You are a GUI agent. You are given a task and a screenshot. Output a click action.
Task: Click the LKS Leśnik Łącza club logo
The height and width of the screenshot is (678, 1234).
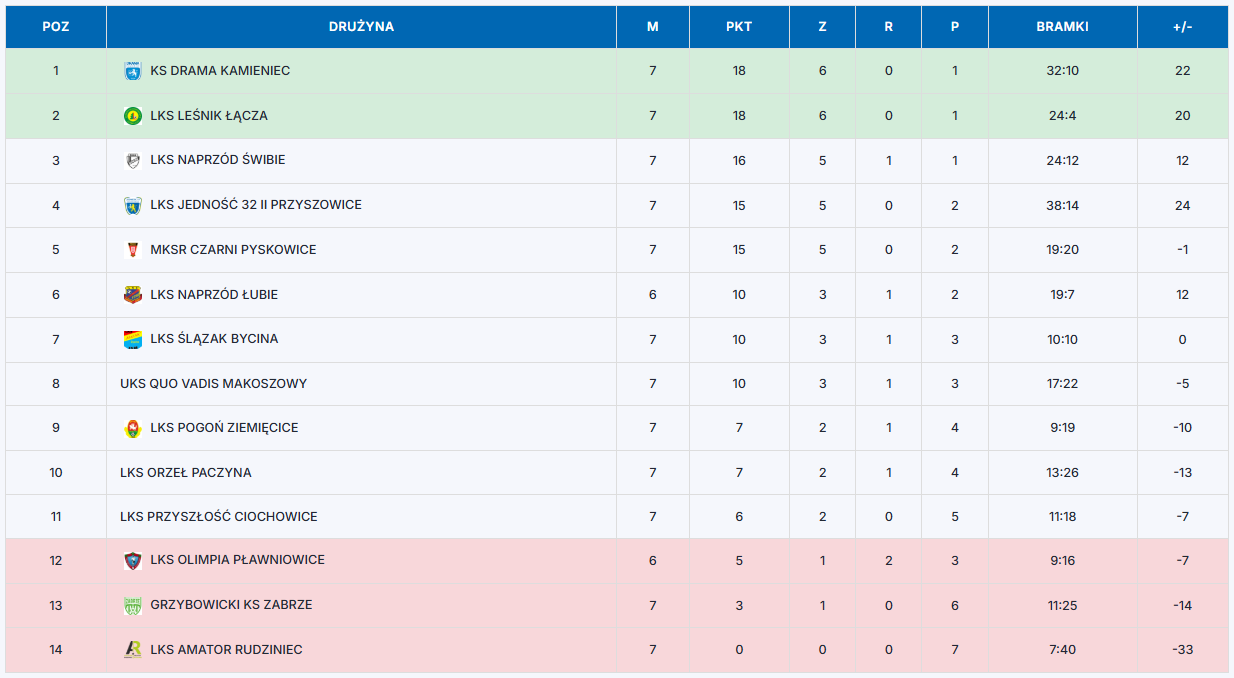pyautogui.click(x=132, y=116)
